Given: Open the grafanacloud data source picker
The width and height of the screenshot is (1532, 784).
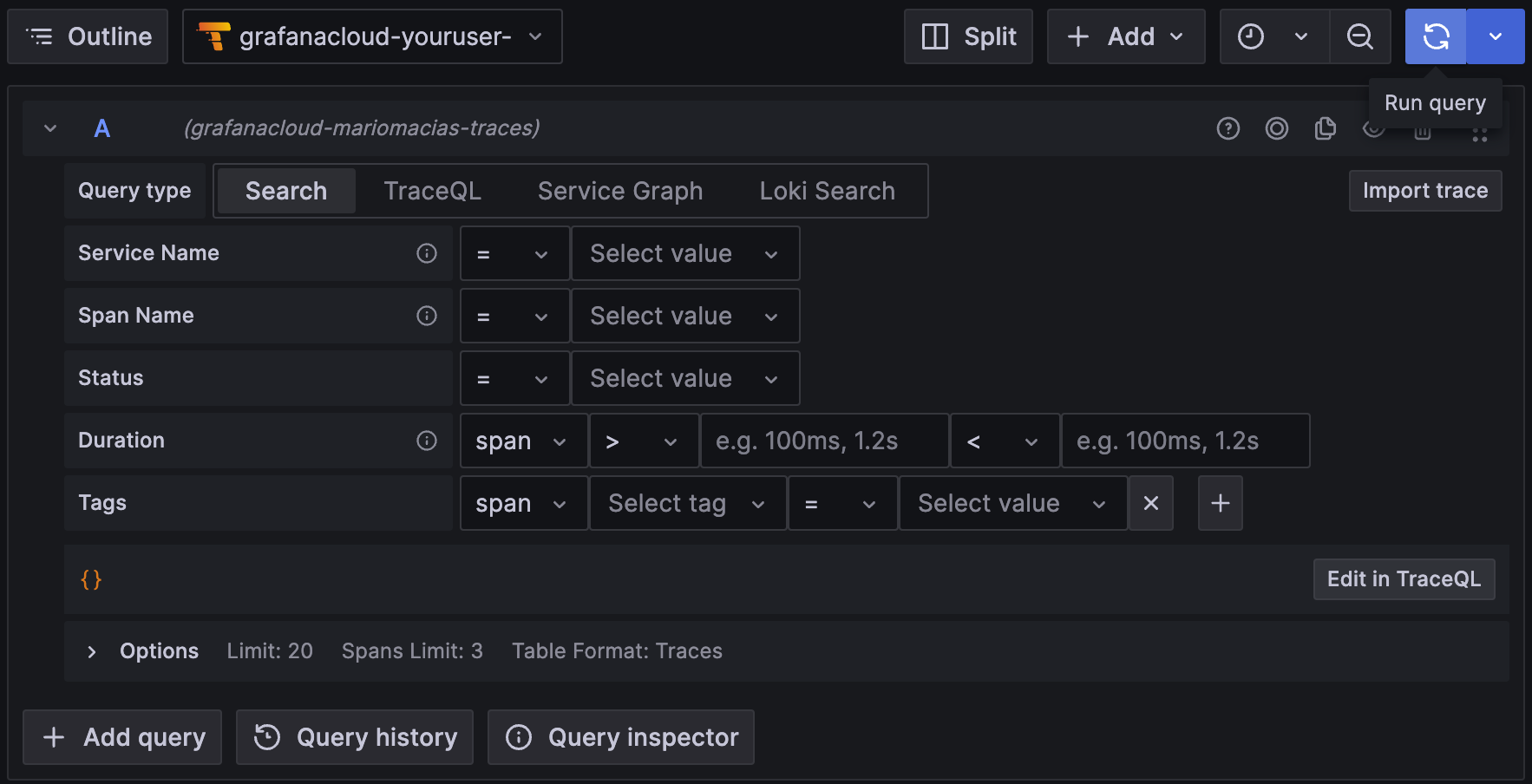Looking at the screenshot, I should 372,36.
